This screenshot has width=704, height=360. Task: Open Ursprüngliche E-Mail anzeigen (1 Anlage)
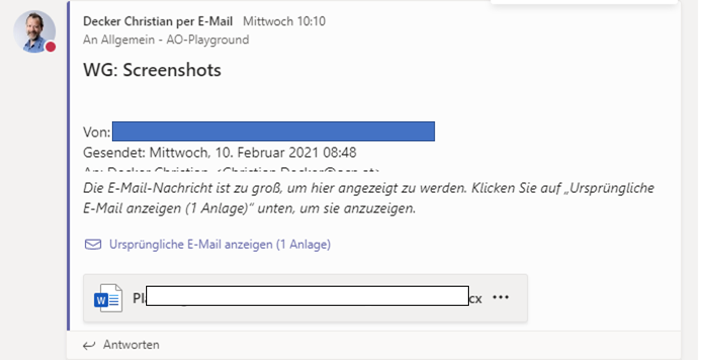220,244
